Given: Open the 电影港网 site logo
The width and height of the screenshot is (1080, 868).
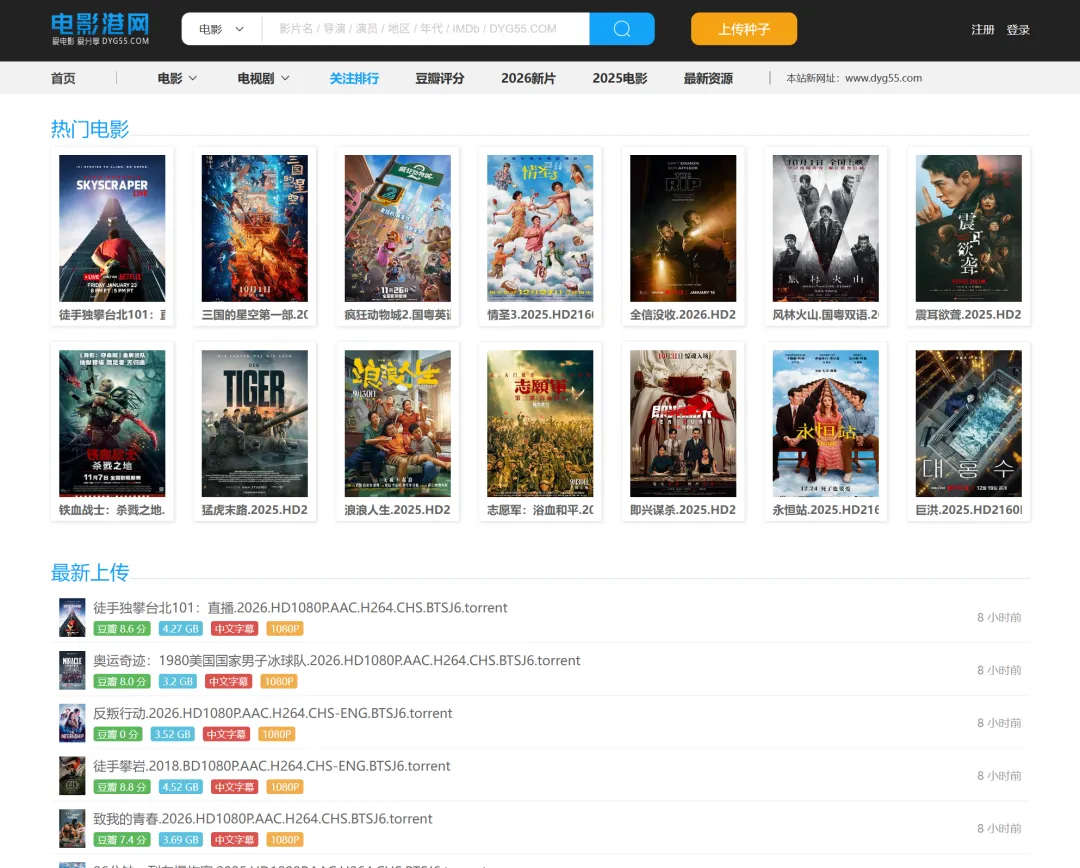Looking at the screenshot, I should [101, 29].
